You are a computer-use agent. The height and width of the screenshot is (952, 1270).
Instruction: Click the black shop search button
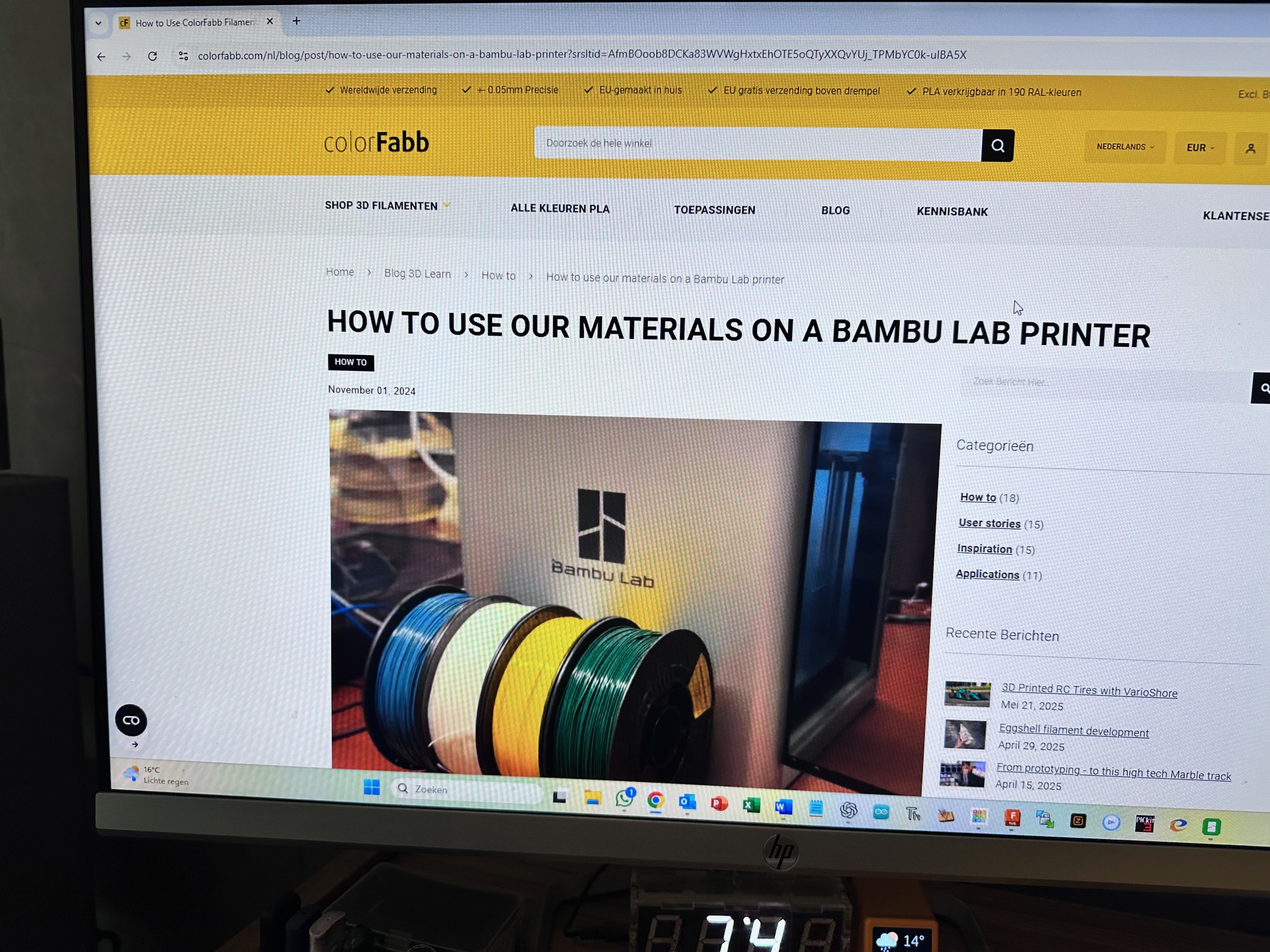(x=998, y=145)
